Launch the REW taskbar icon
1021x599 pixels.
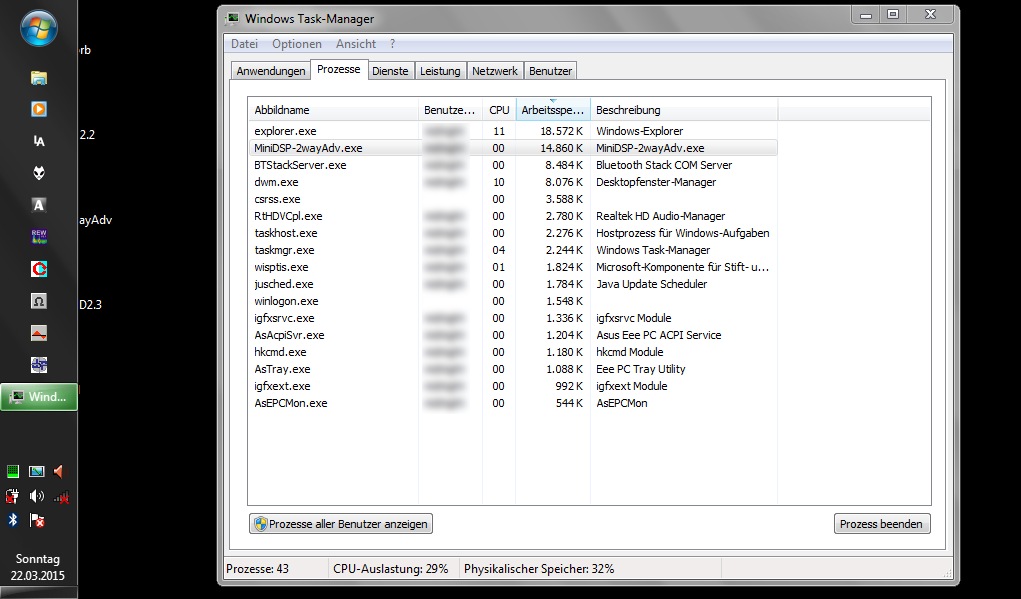(39, 236)
